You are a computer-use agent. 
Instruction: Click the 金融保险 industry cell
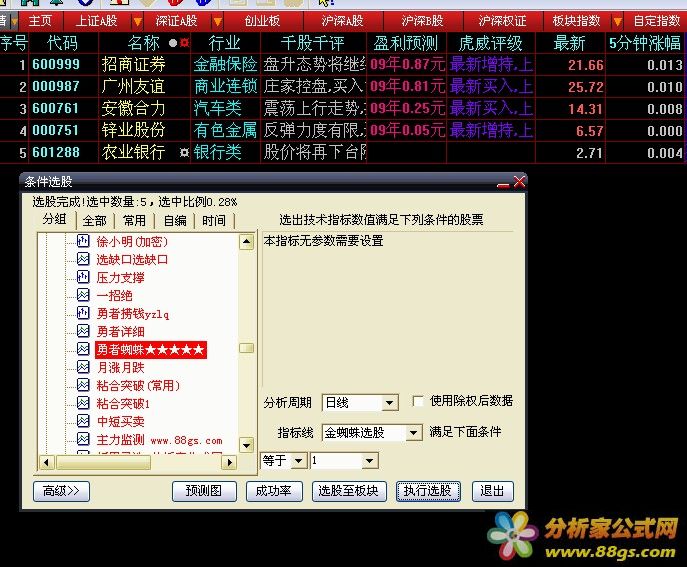pos(225,65)
